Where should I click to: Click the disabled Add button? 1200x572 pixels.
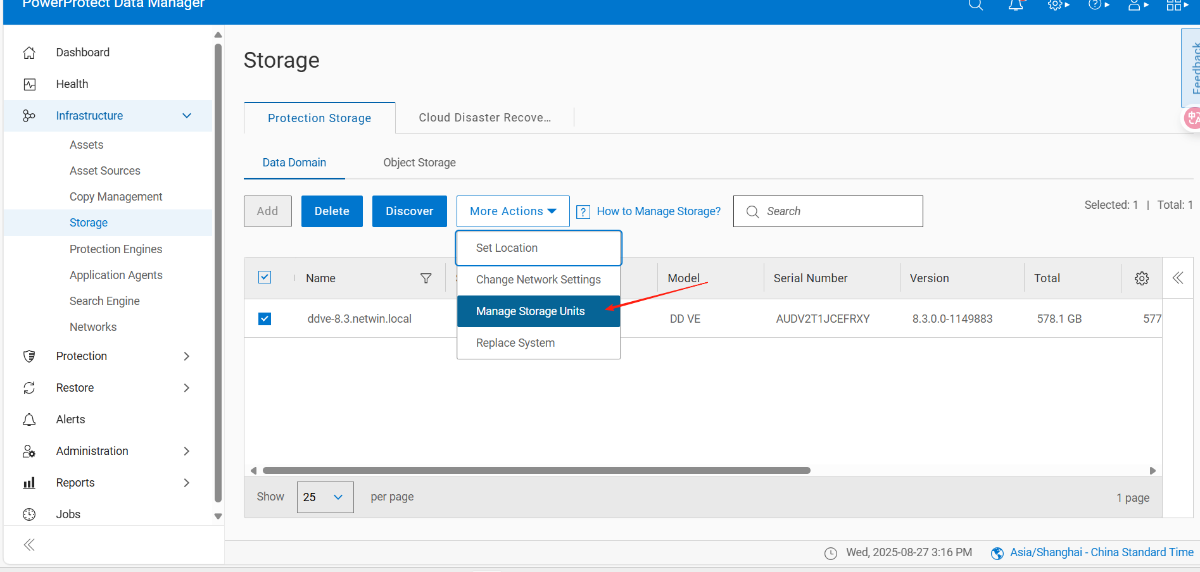tap(268, 211)
